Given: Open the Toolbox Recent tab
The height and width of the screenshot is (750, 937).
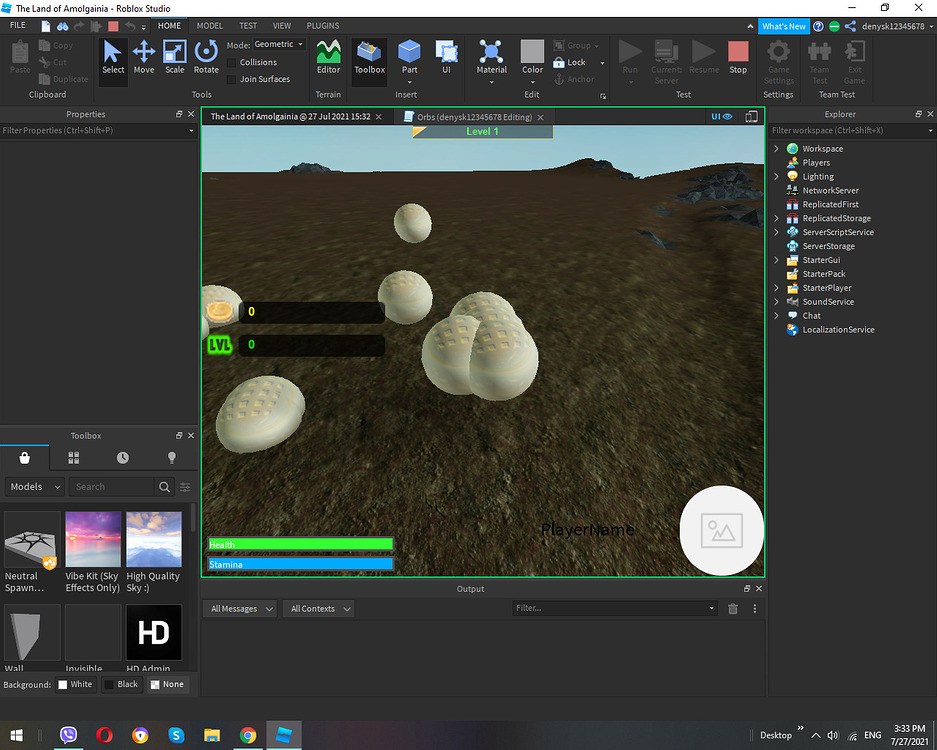Looking at the screenshot, I should pyautogui.click(x=123, y=458).
